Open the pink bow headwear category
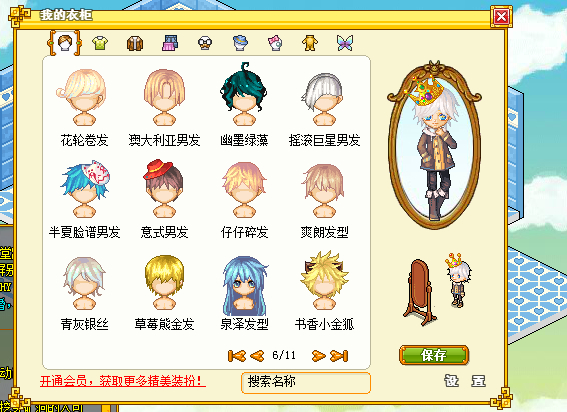 click(275, 43)
